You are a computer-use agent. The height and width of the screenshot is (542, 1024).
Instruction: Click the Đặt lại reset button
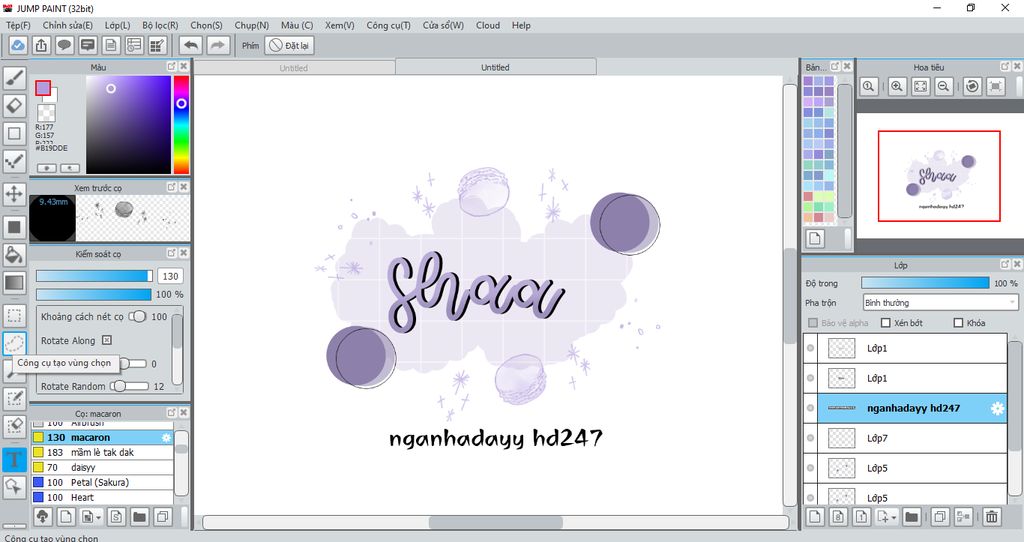(289, 45)
